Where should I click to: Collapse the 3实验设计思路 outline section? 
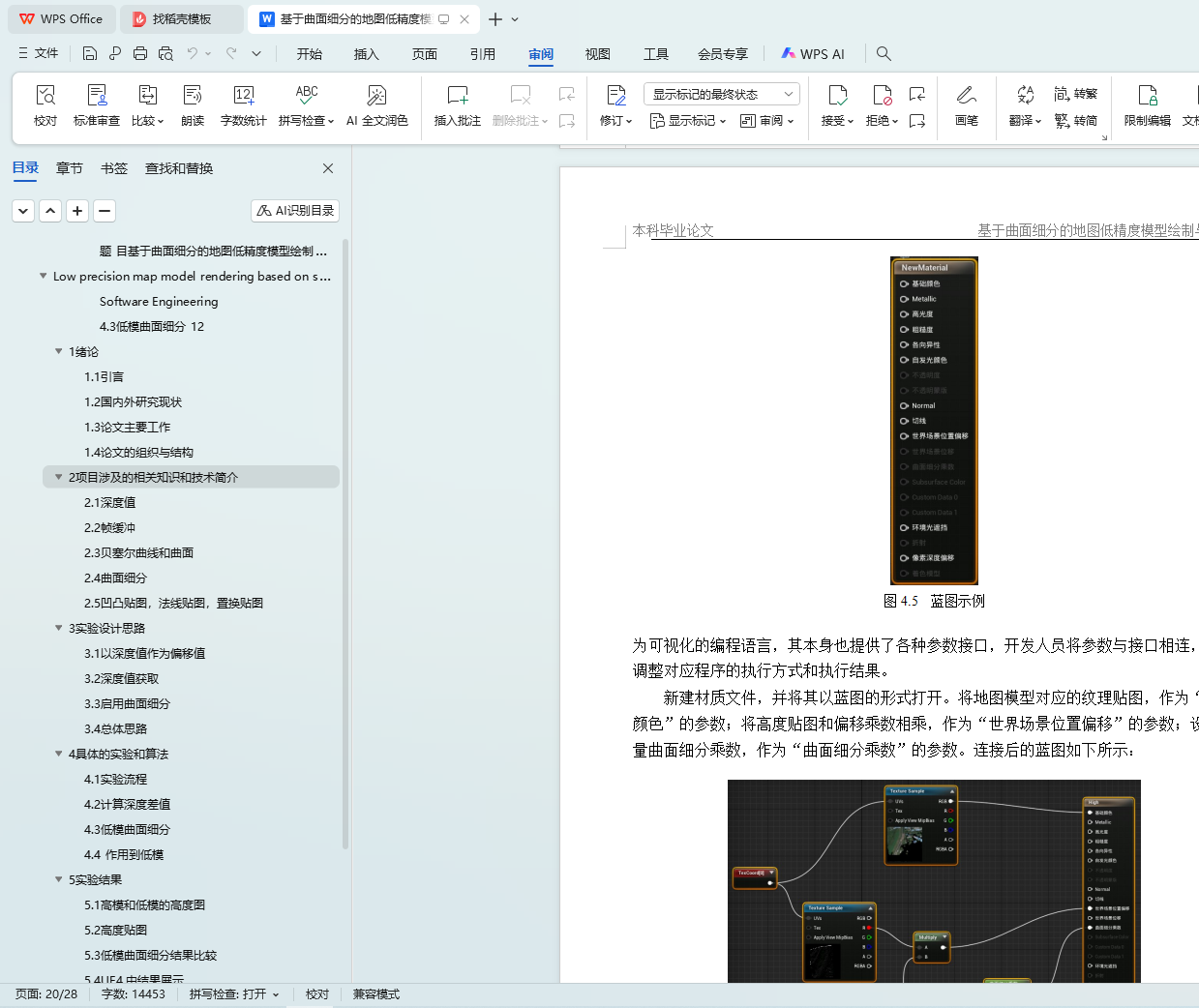tap(59, 629)
